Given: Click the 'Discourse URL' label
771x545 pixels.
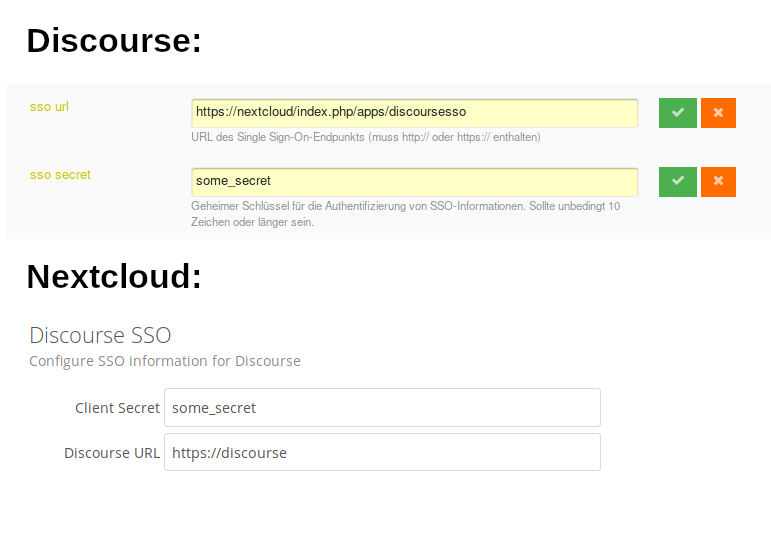Looking at the screenshot, I should [x=112, y=453].
